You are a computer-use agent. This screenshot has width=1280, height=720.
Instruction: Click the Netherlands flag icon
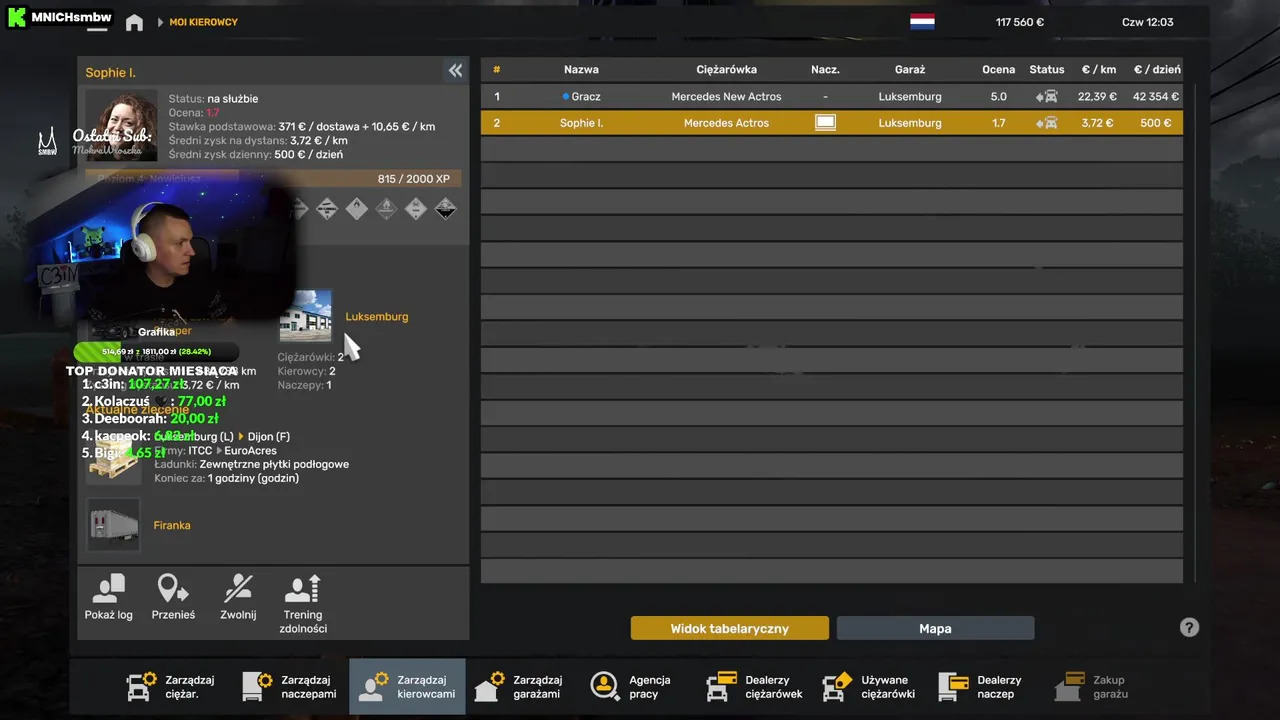coord(922,22)
